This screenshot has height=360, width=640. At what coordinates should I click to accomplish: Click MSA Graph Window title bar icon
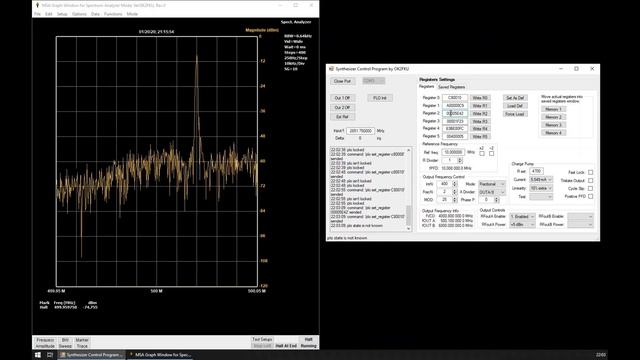[37, 5]
